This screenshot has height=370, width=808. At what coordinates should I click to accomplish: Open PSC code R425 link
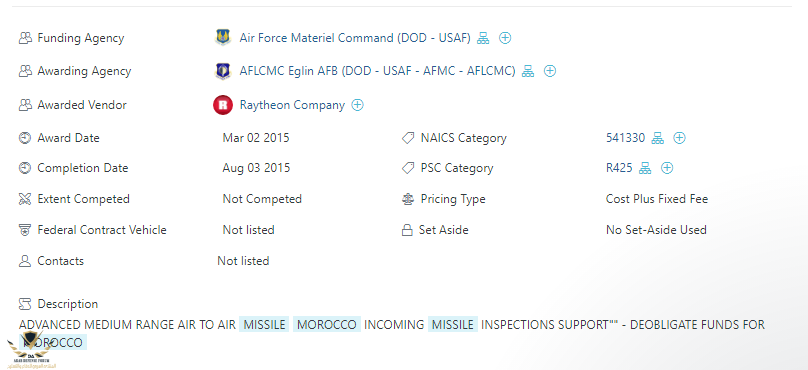[x=619, y=168]
